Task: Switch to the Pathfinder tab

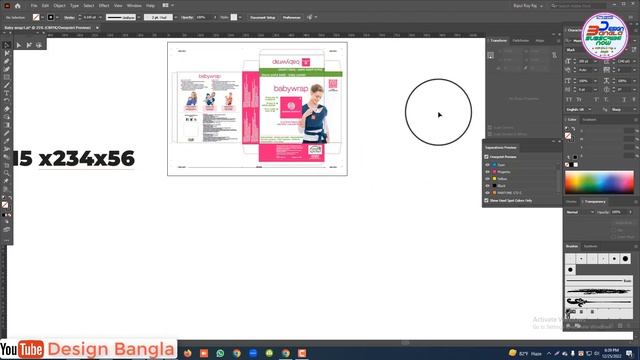Action: 520,40
